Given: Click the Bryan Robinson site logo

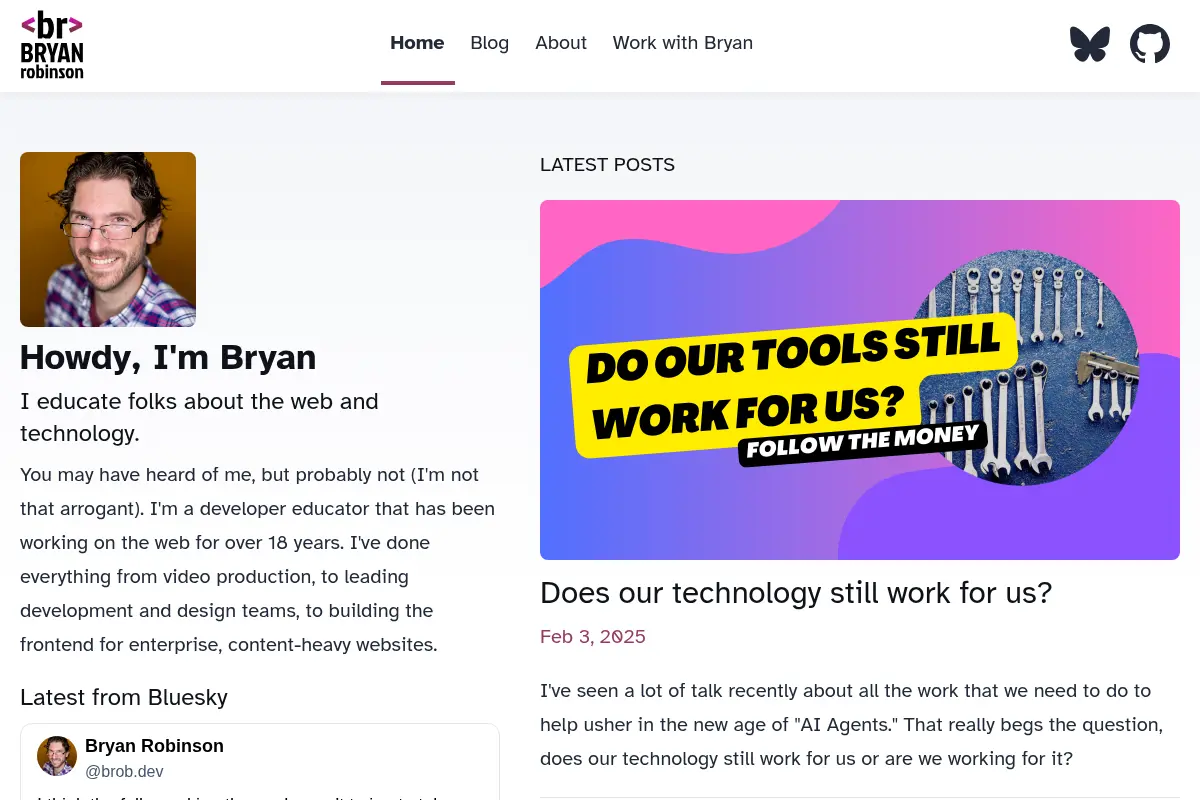Looking at the screenshot, I should click(x=52, y=45).
